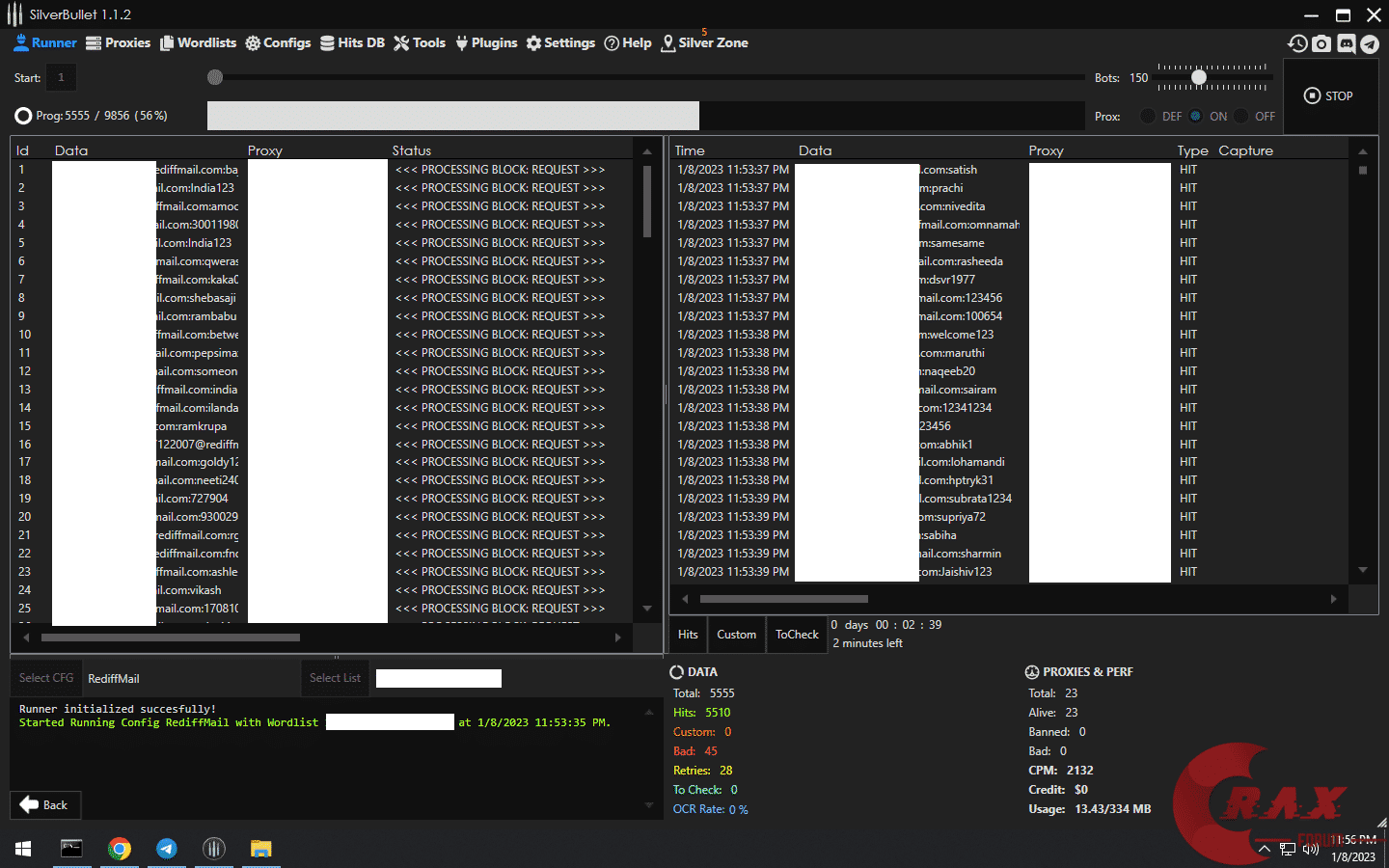Click the Bots count slider handle
The width and height of the screenshot is (1389, 868).
(x=1199, y=77)
